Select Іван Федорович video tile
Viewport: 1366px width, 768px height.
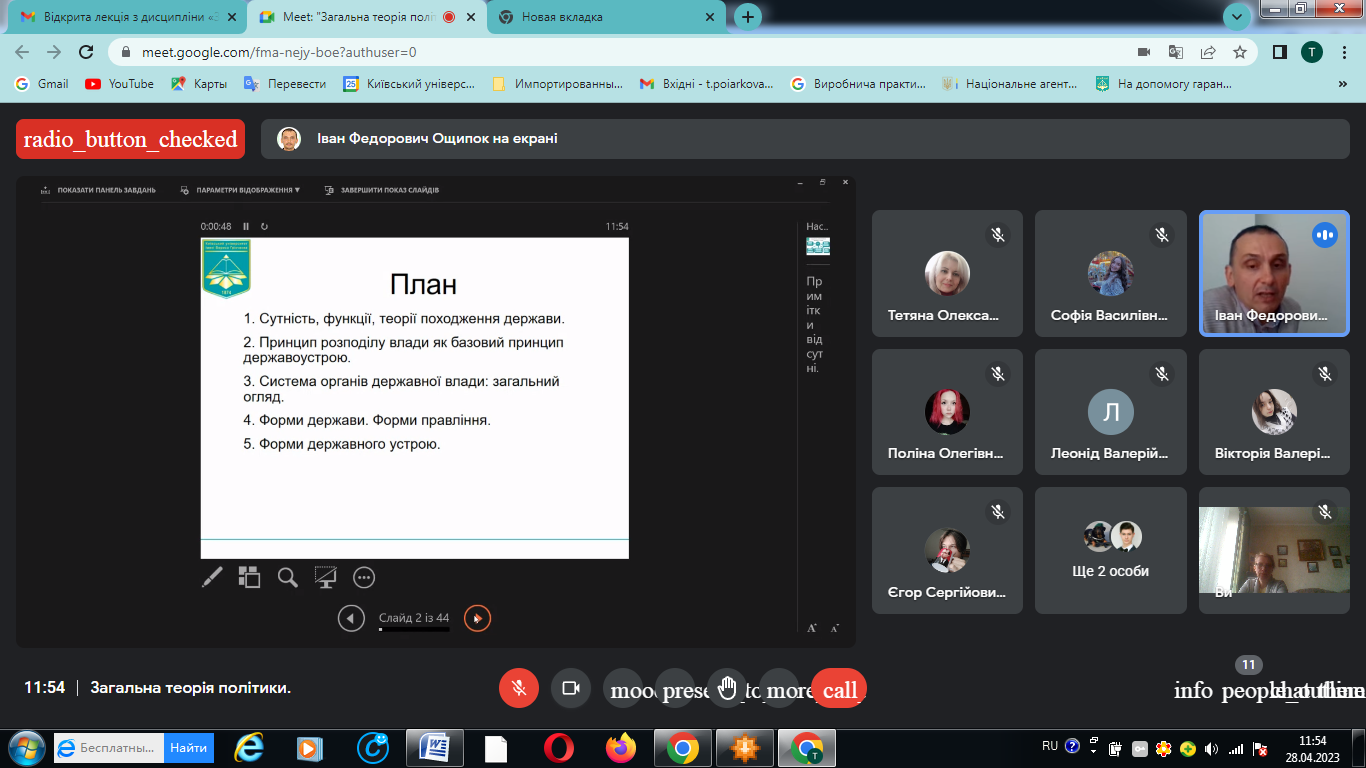(x=1274, y=273)
